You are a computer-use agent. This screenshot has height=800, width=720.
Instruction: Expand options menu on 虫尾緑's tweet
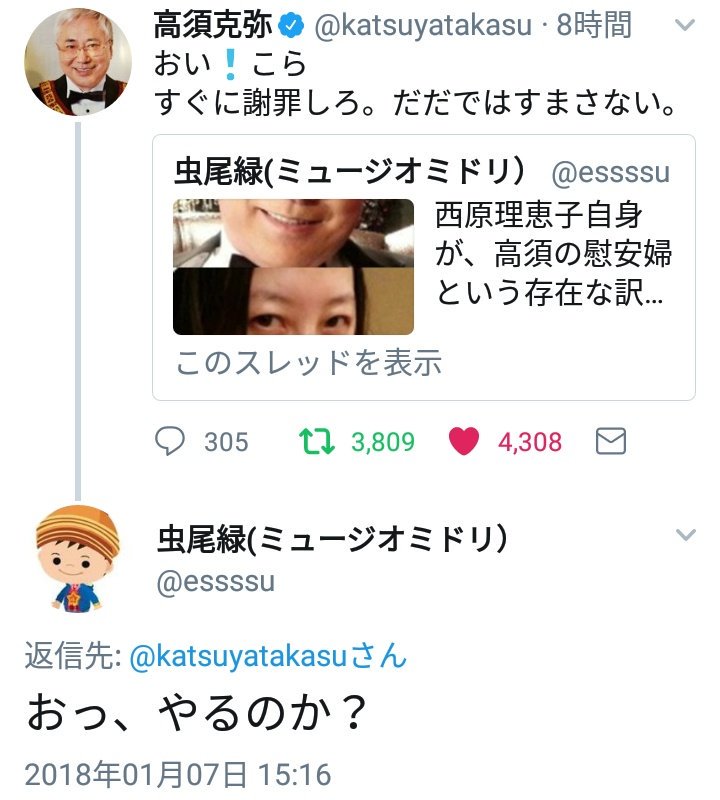(x=685, y=535)
